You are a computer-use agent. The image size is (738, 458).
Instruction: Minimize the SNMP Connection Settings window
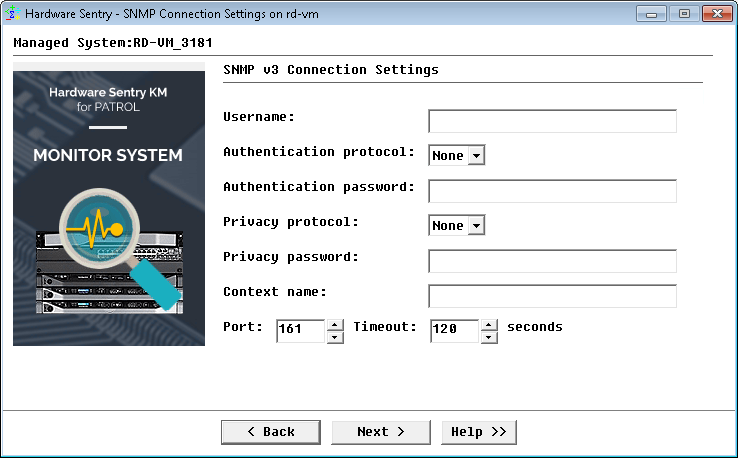(x=651, y=14)
